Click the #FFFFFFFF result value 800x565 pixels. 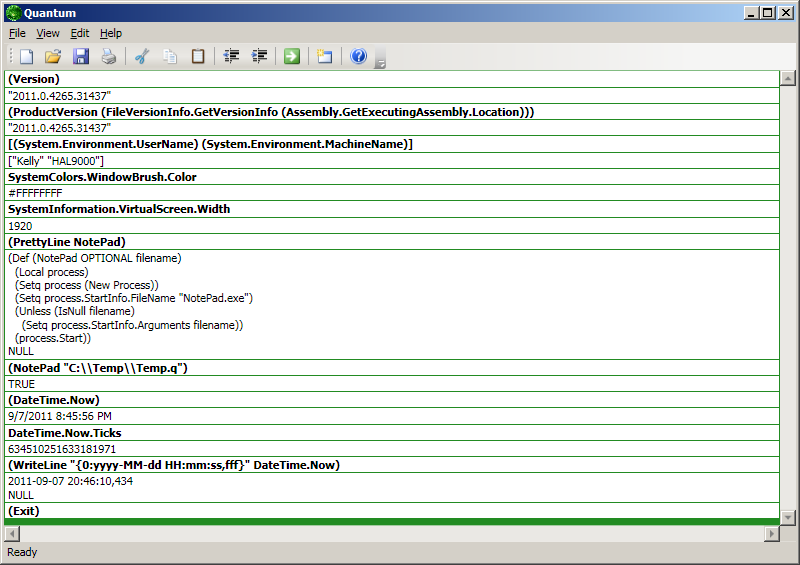pyautogui.click(x=35, y=193)
